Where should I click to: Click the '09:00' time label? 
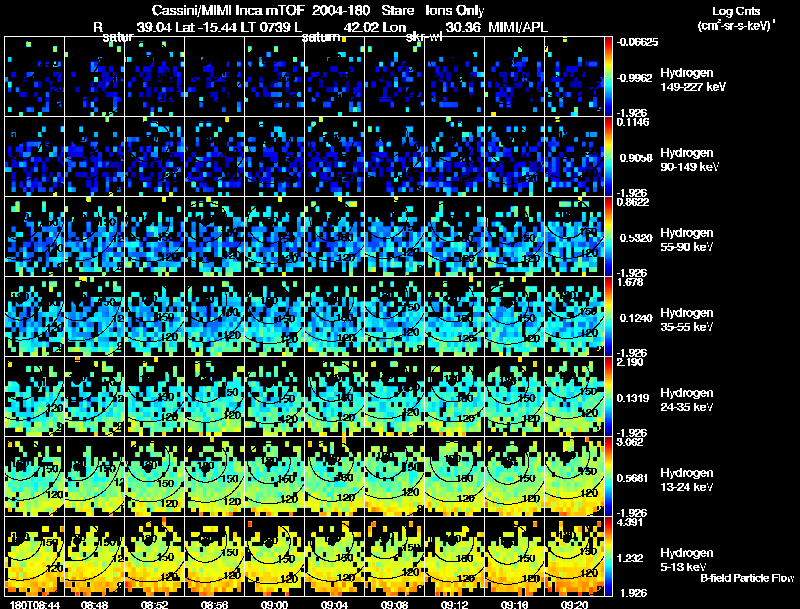click(274, 604)
